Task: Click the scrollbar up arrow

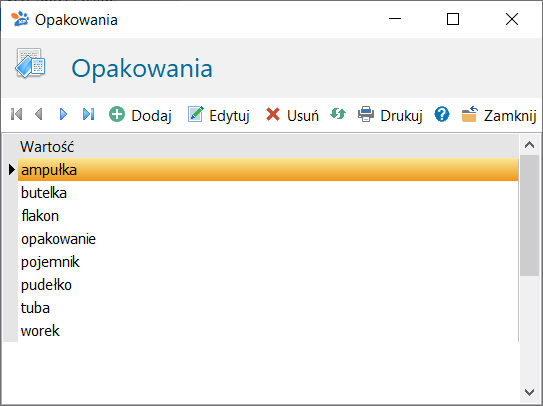Action: (x=529, y=145)
